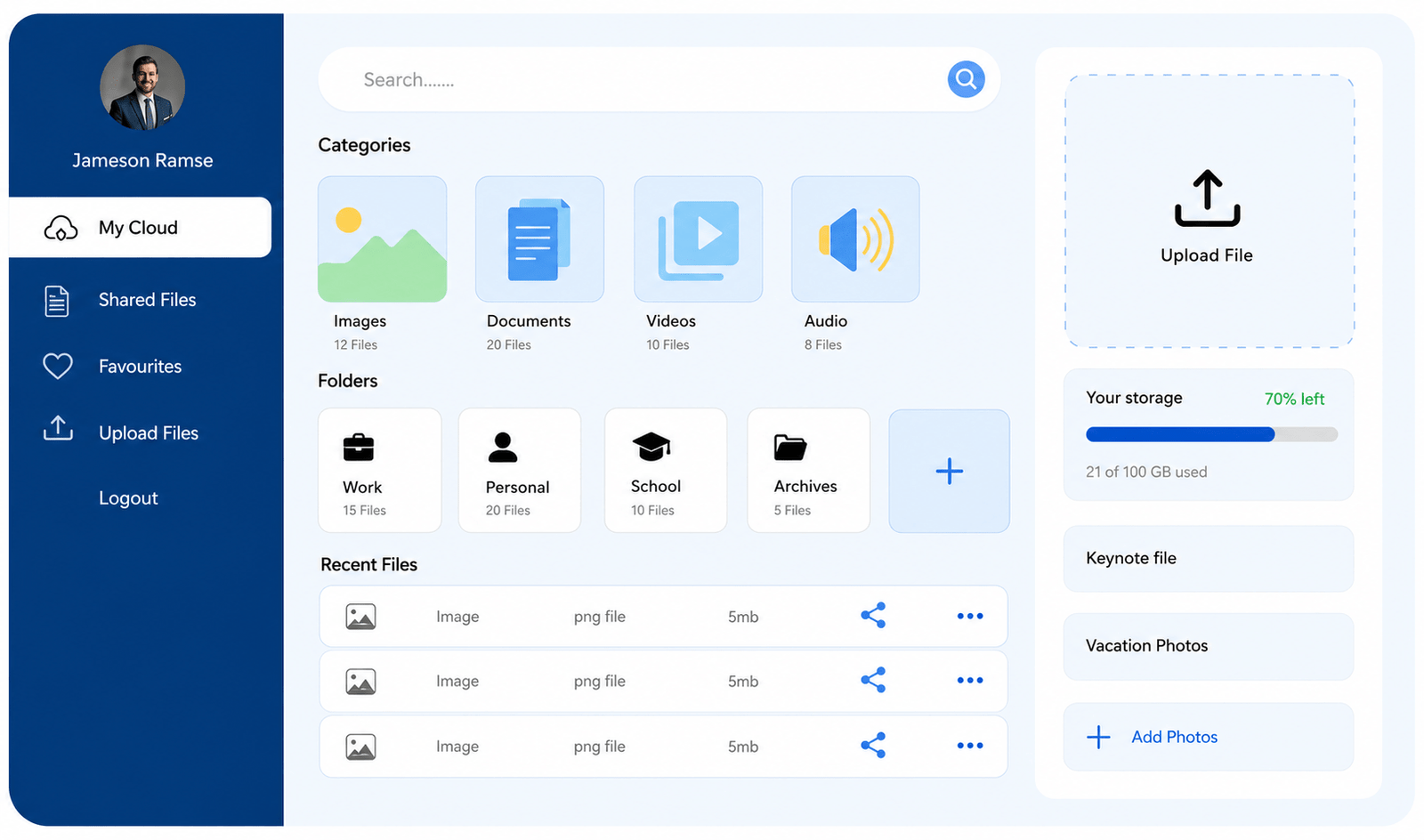Open the Keynote file card
The image size is (1424, 840).
(1209, 559)
